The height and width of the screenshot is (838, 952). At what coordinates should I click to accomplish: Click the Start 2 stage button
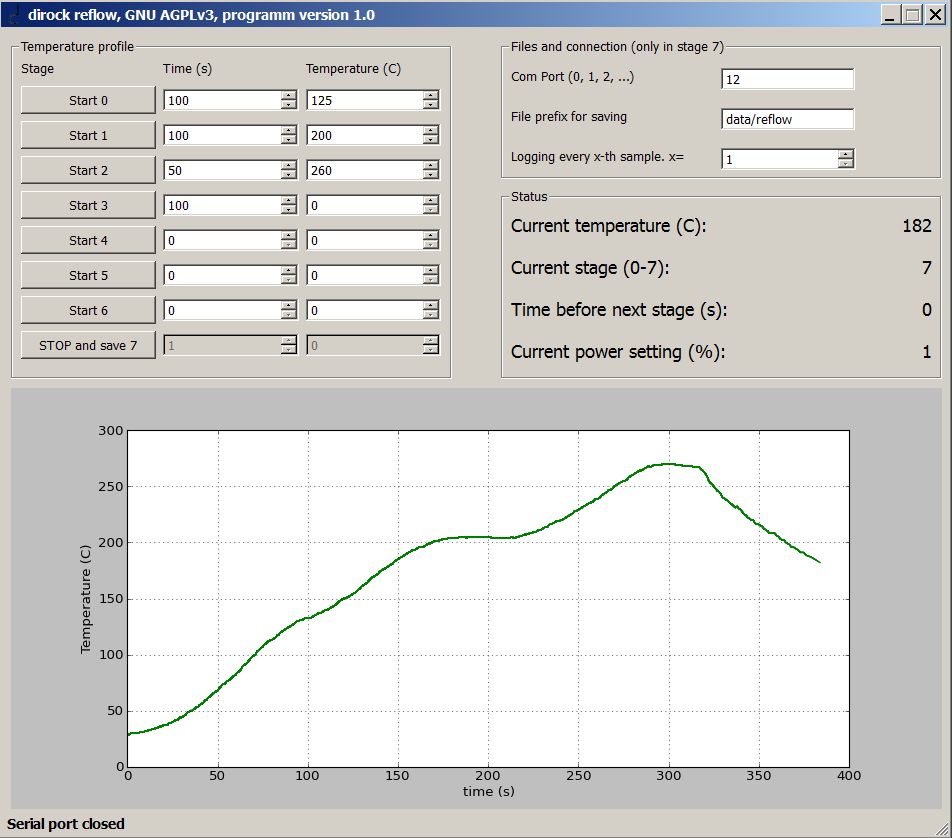pos(88,171)
